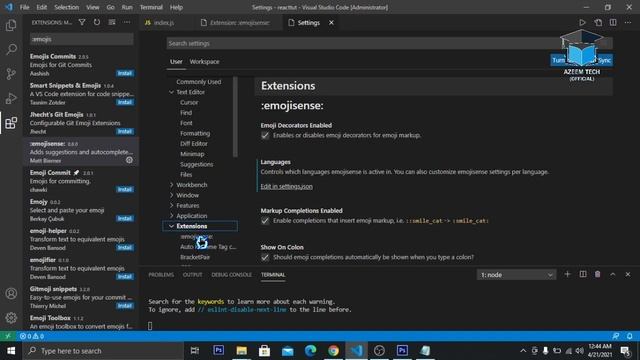The height and width of the screenshot is (360, 640).
Task: Split the terminal panel
Action: pyautogui.click(x=583, y=274)
